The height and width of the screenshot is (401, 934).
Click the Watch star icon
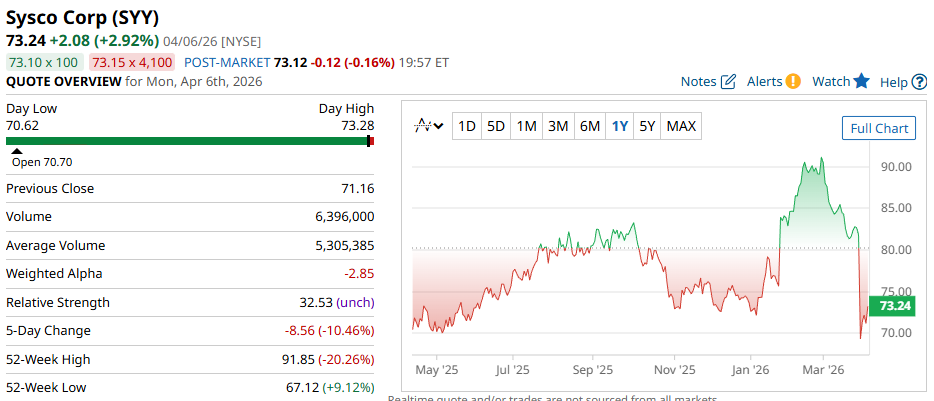[861, 81]
